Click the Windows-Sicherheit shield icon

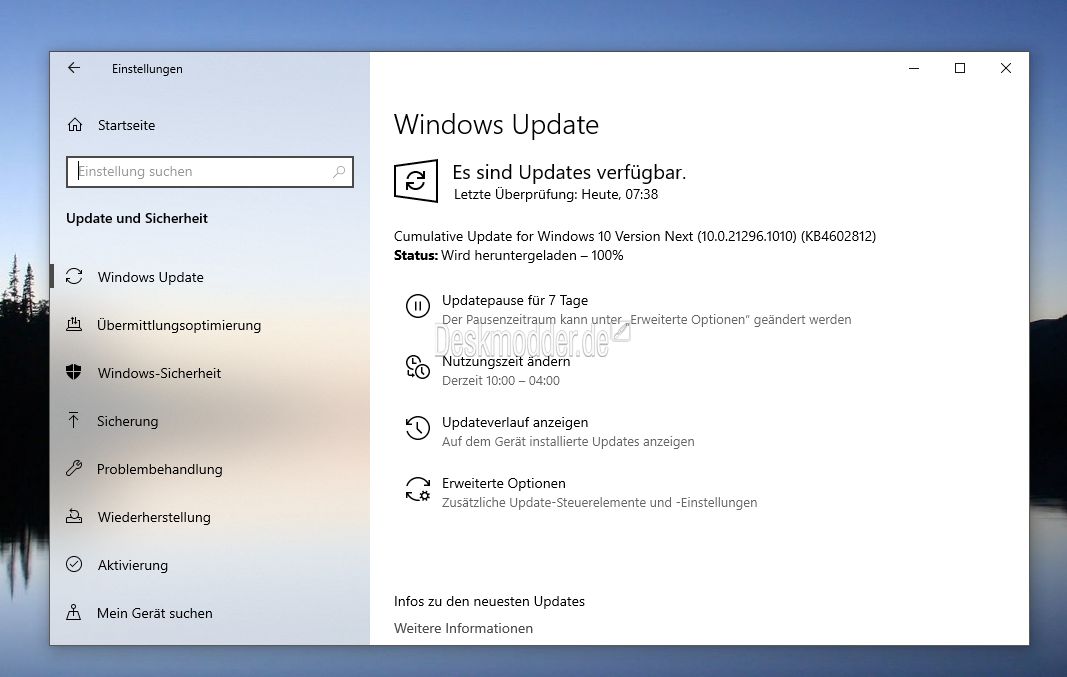pos(74,372)
